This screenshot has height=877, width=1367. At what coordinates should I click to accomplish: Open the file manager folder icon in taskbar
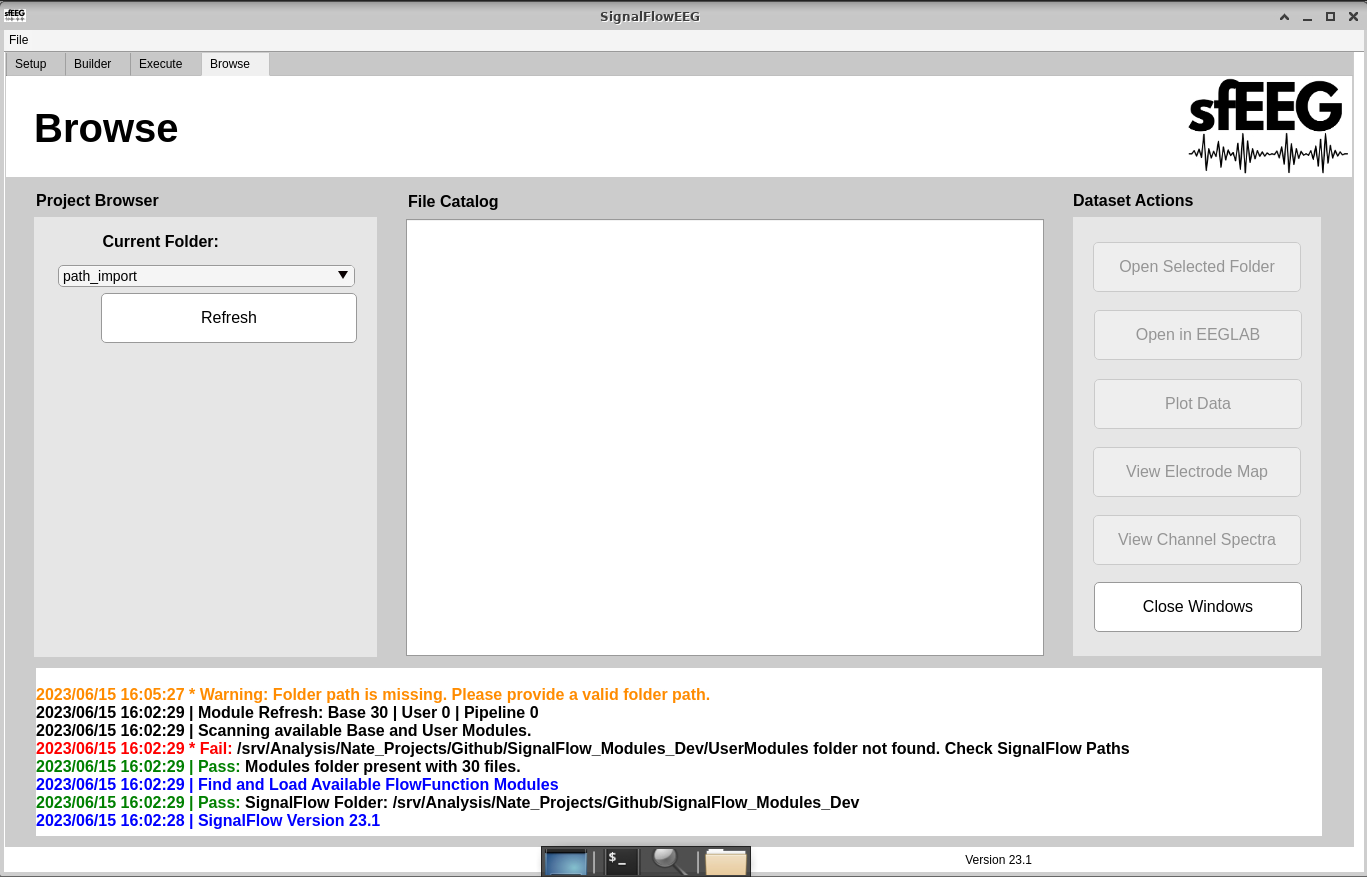coord(726,862)
